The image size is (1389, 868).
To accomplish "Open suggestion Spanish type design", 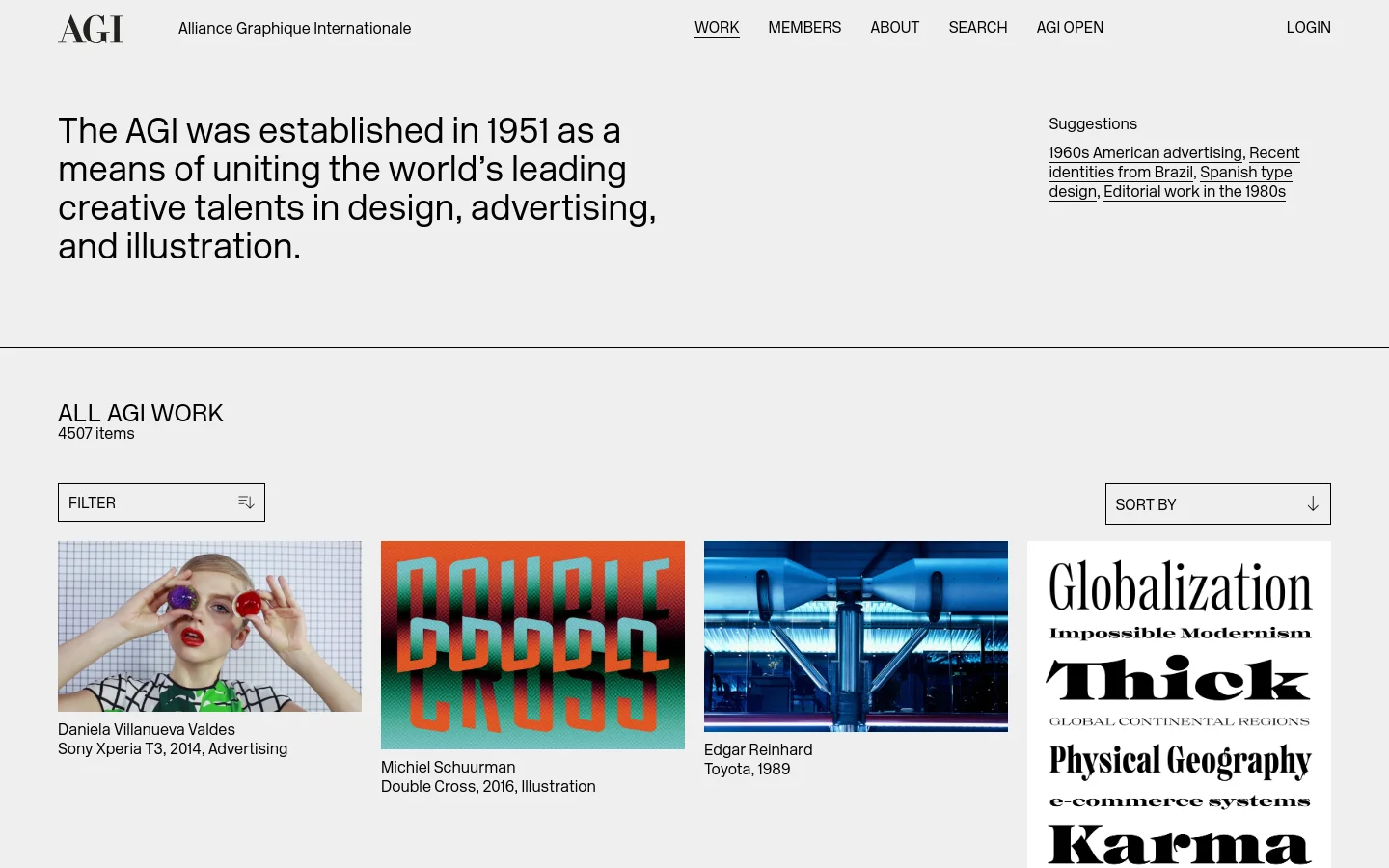I will [1171, 181].
